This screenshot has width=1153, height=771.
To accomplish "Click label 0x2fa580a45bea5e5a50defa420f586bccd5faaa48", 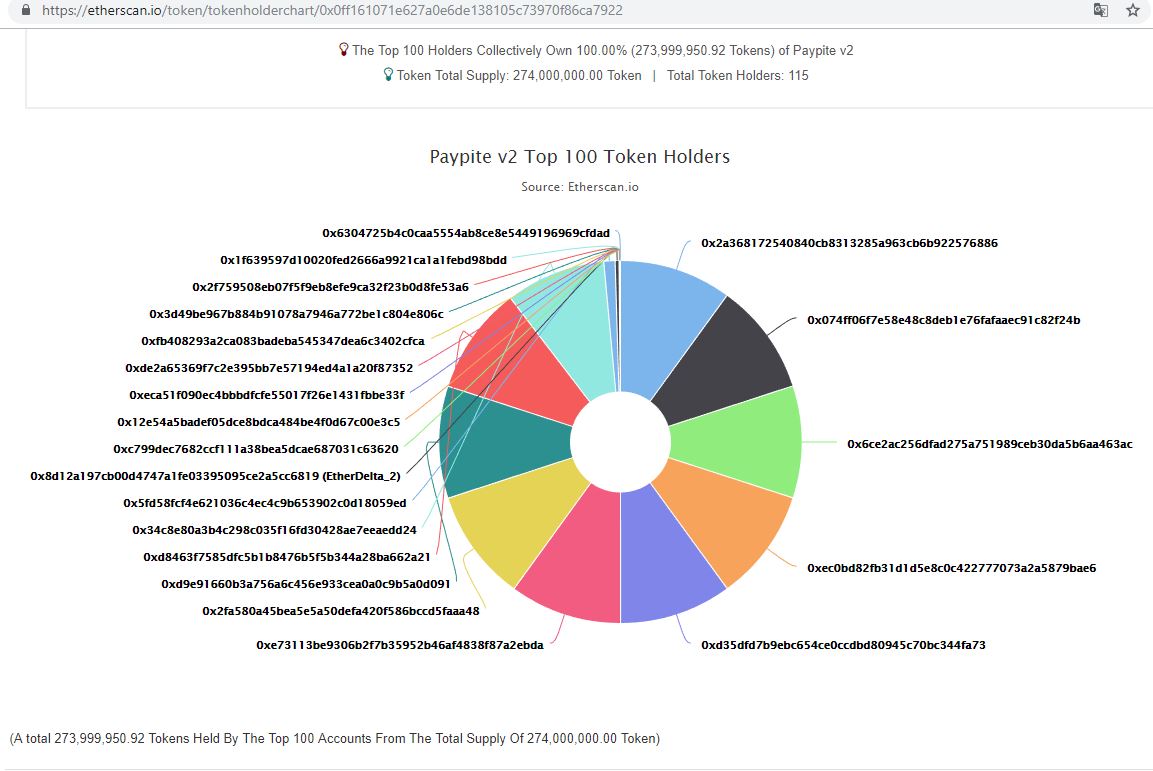I will 340,611.
